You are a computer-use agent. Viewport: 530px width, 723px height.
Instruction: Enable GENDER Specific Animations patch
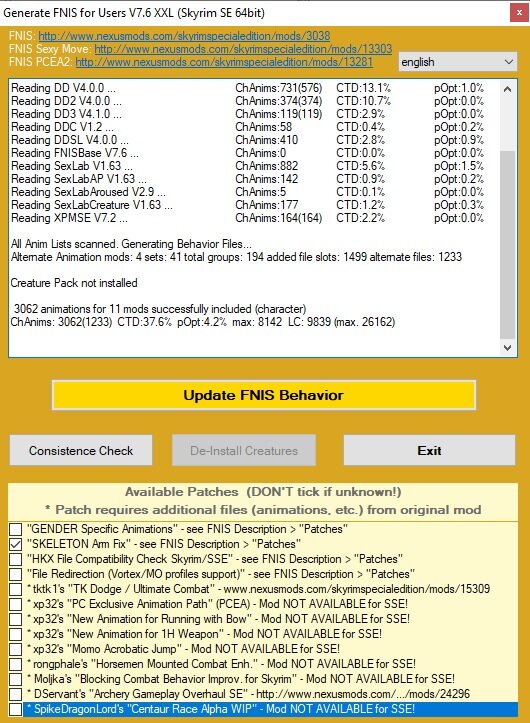[16, 529]
